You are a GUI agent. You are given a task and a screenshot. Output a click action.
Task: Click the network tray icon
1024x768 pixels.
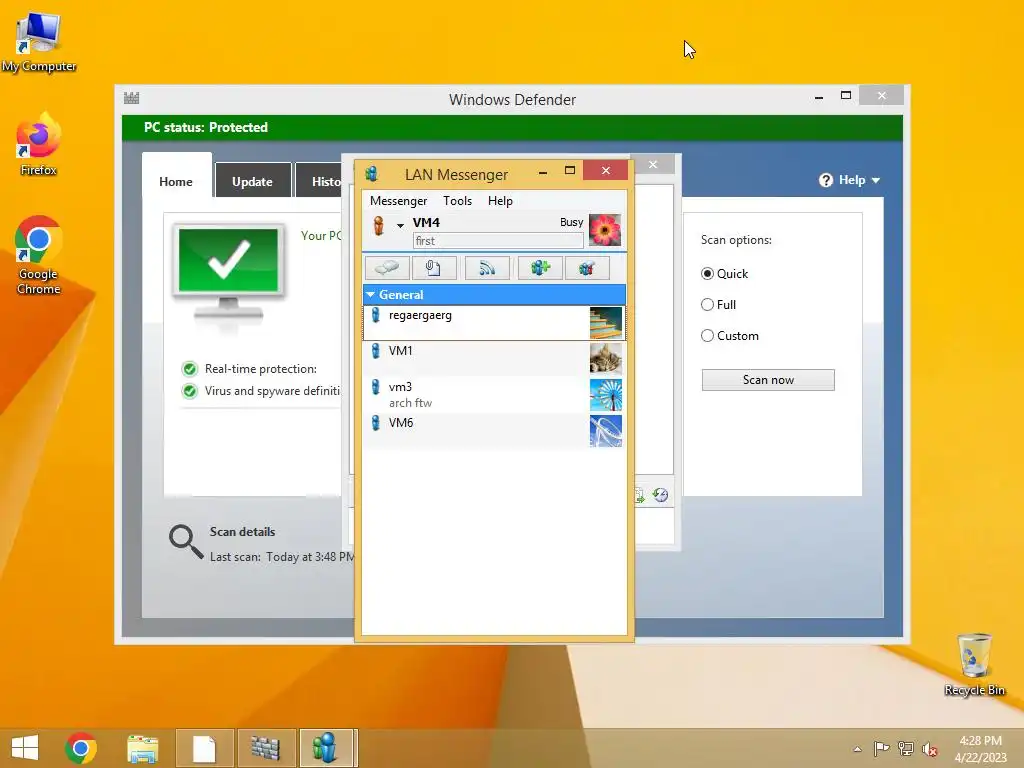906,748
